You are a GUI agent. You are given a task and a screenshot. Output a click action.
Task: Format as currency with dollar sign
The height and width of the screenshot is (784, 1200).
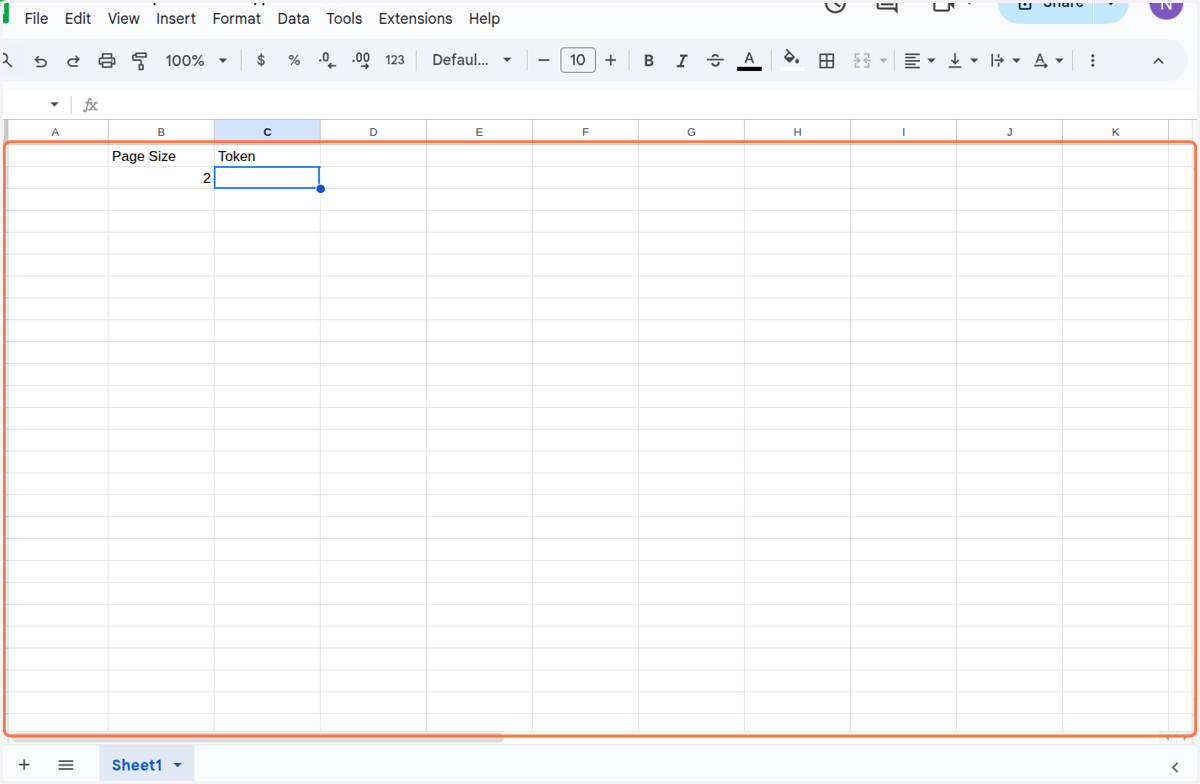[x=261, y=60]
